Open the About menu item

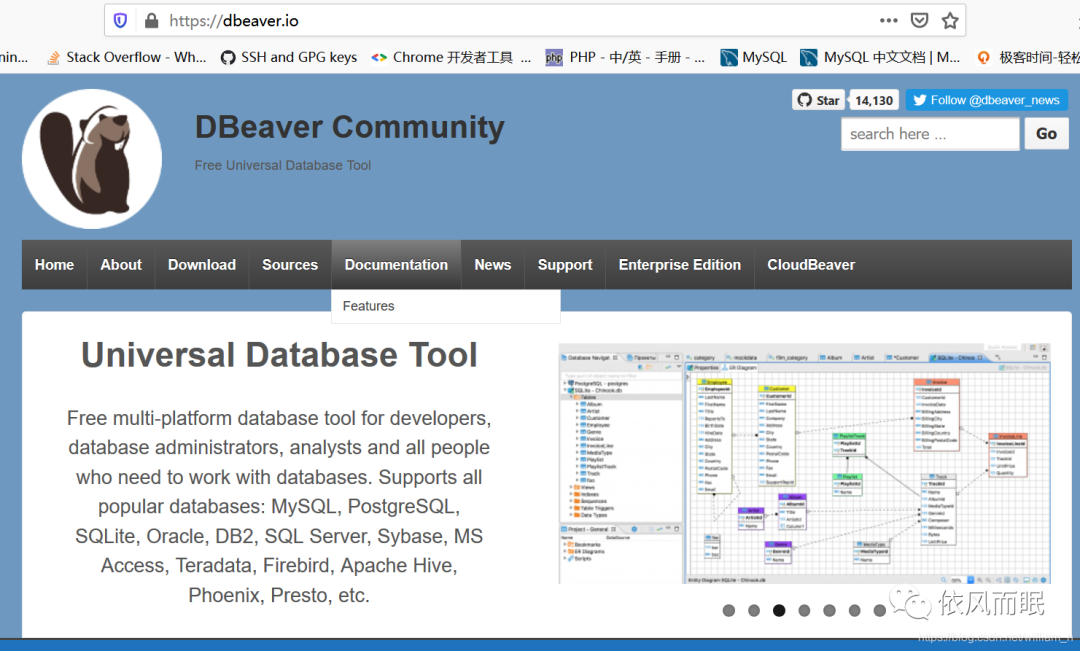point(121,265)
